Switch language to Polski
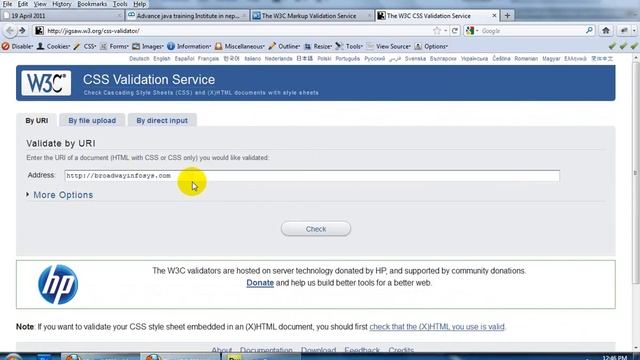The image size is (640, 360). click(324, 59)
